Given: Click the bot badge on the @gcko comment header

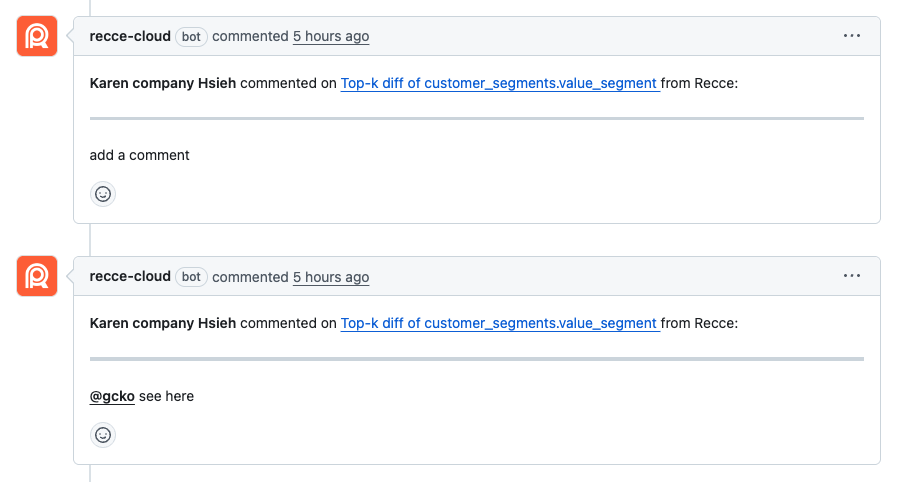Looking at the screenshot, I should [x=191, y=277].
